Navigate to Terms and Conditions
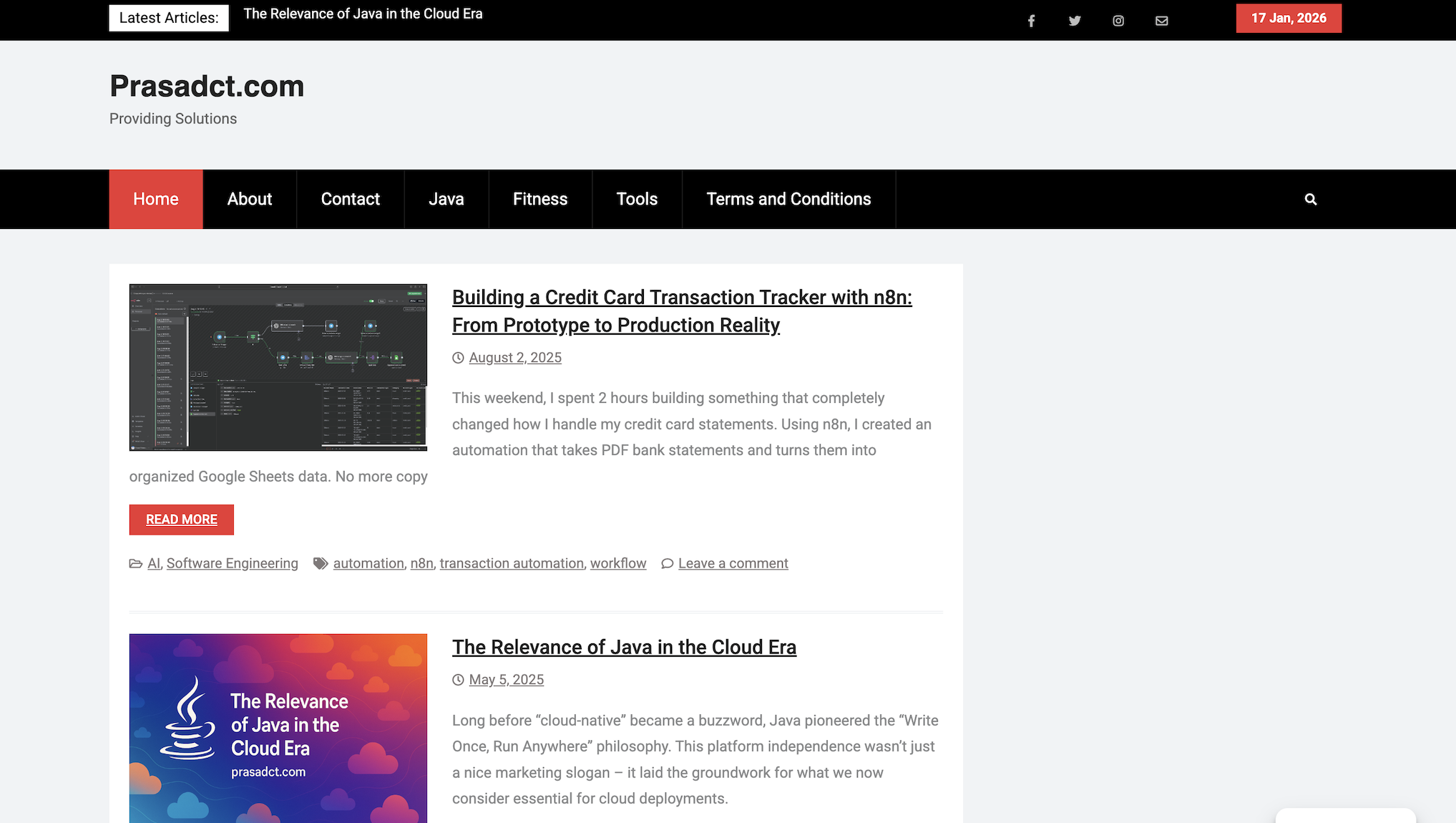Screen dimensions: 1456x823 point(788,199)
